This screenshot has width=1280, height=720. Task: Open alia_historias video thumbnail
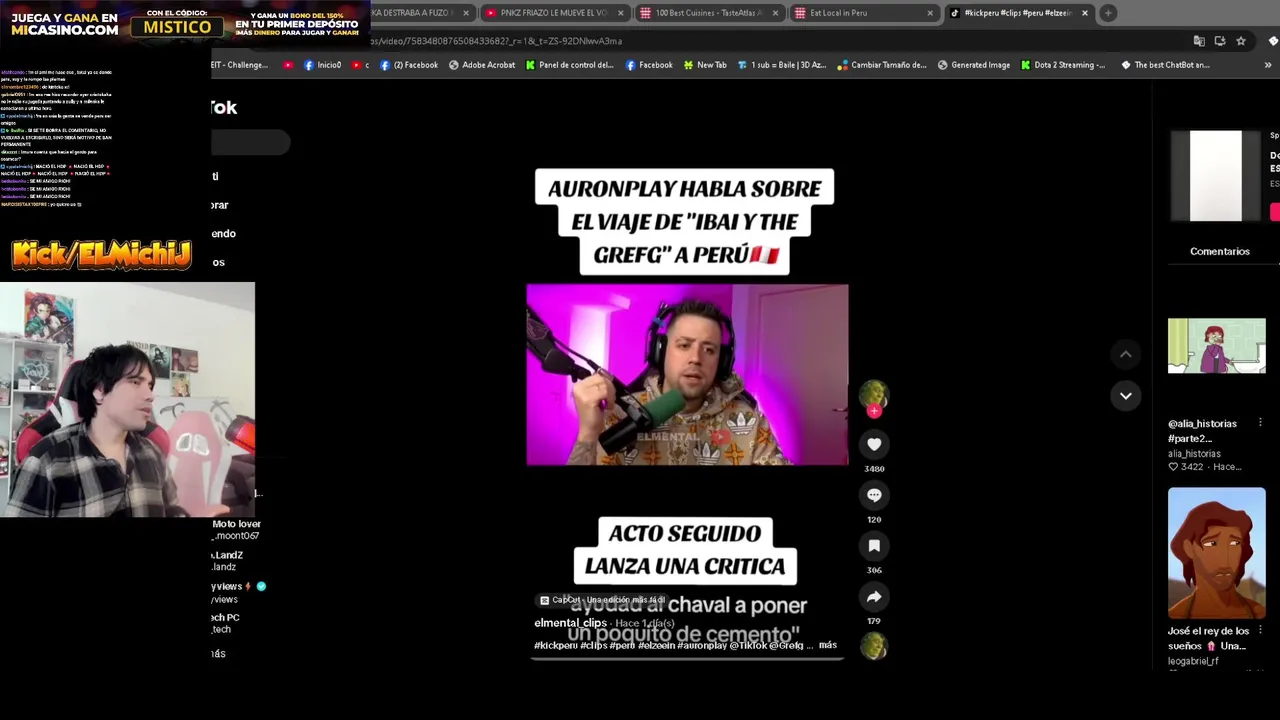[1216, 346]
